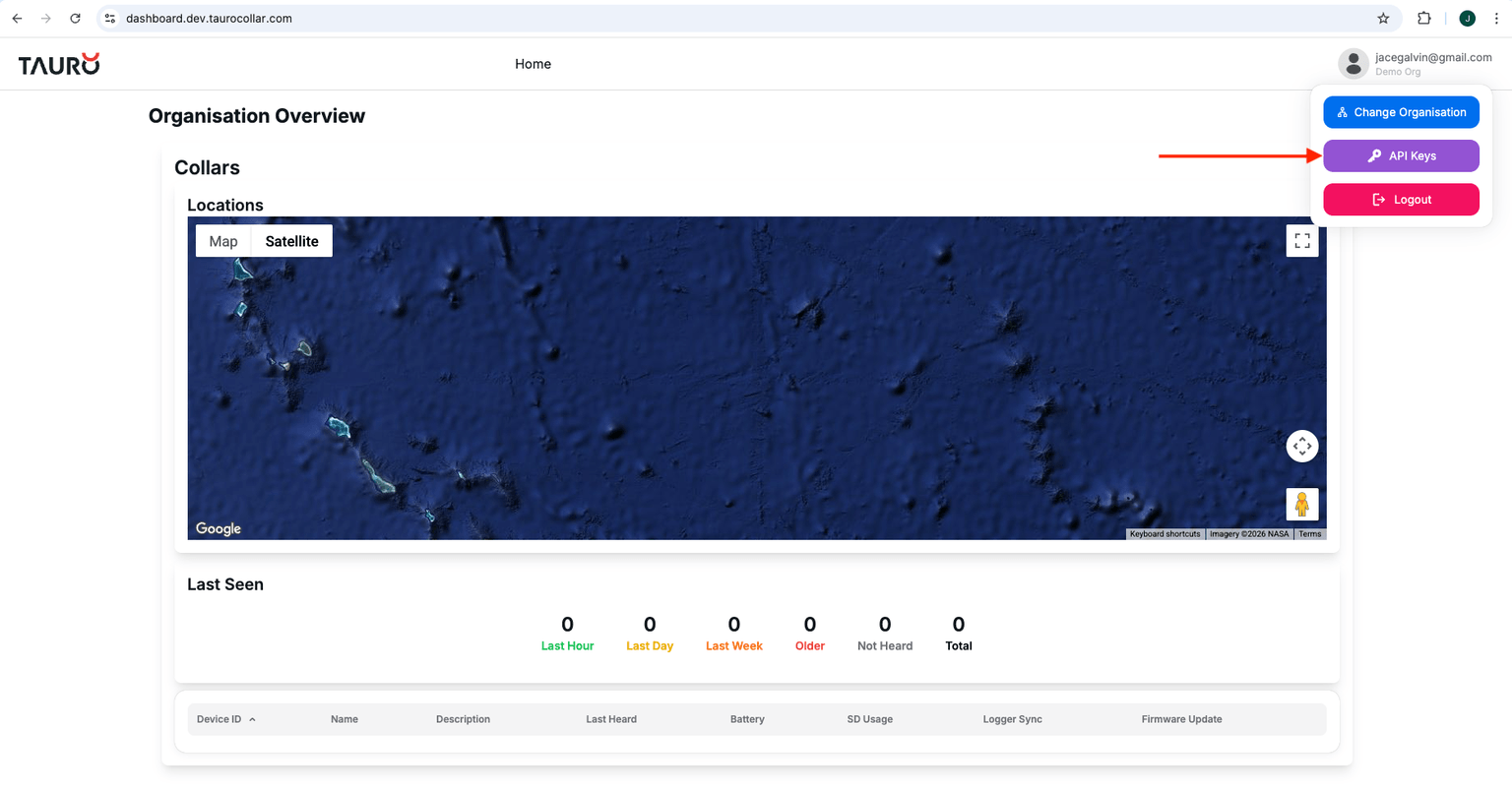
Task: Sort by Device ID column arrow
Action: 252,720
